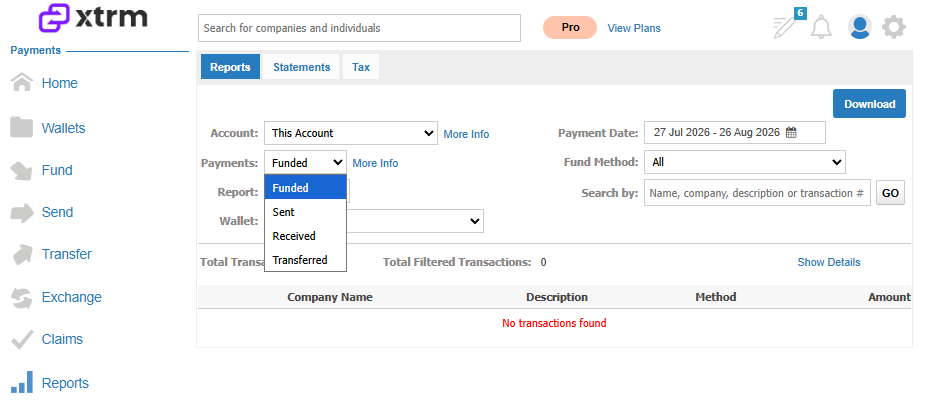Image resolution: width=929 pixels, height=404 pixels.
Task: Click the Payment Date range field
Action: [x=735, y=133]
